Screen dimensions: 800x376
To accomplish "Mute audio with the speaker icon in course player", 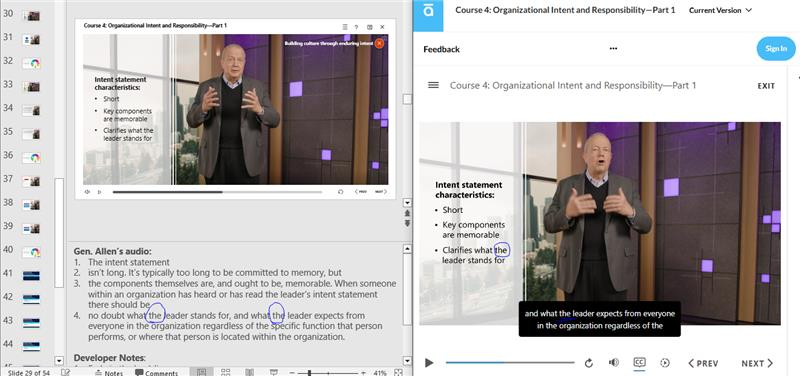I will pyautogui.click(x=614, y=362).
